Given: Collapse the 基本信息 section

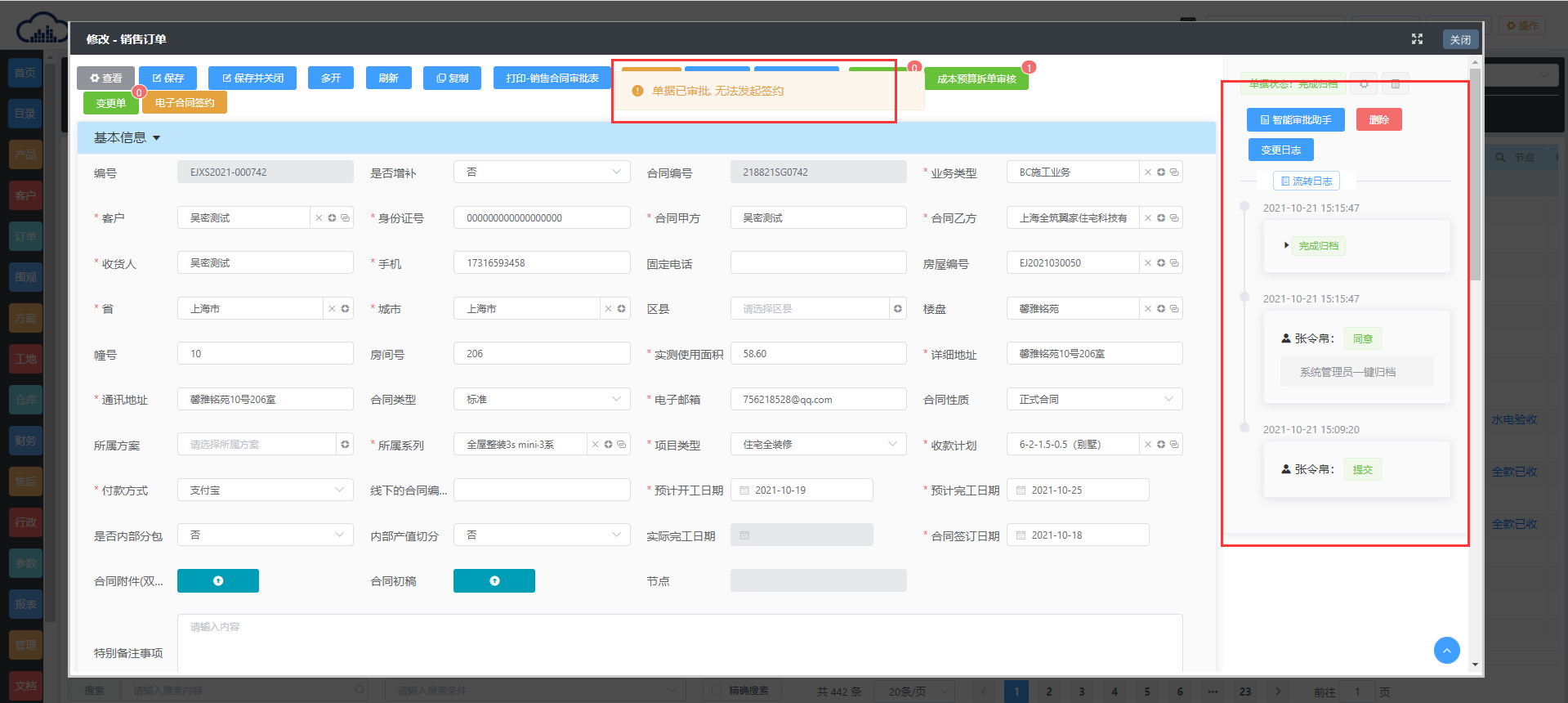Looking at the screenshot, I should 157,138.
